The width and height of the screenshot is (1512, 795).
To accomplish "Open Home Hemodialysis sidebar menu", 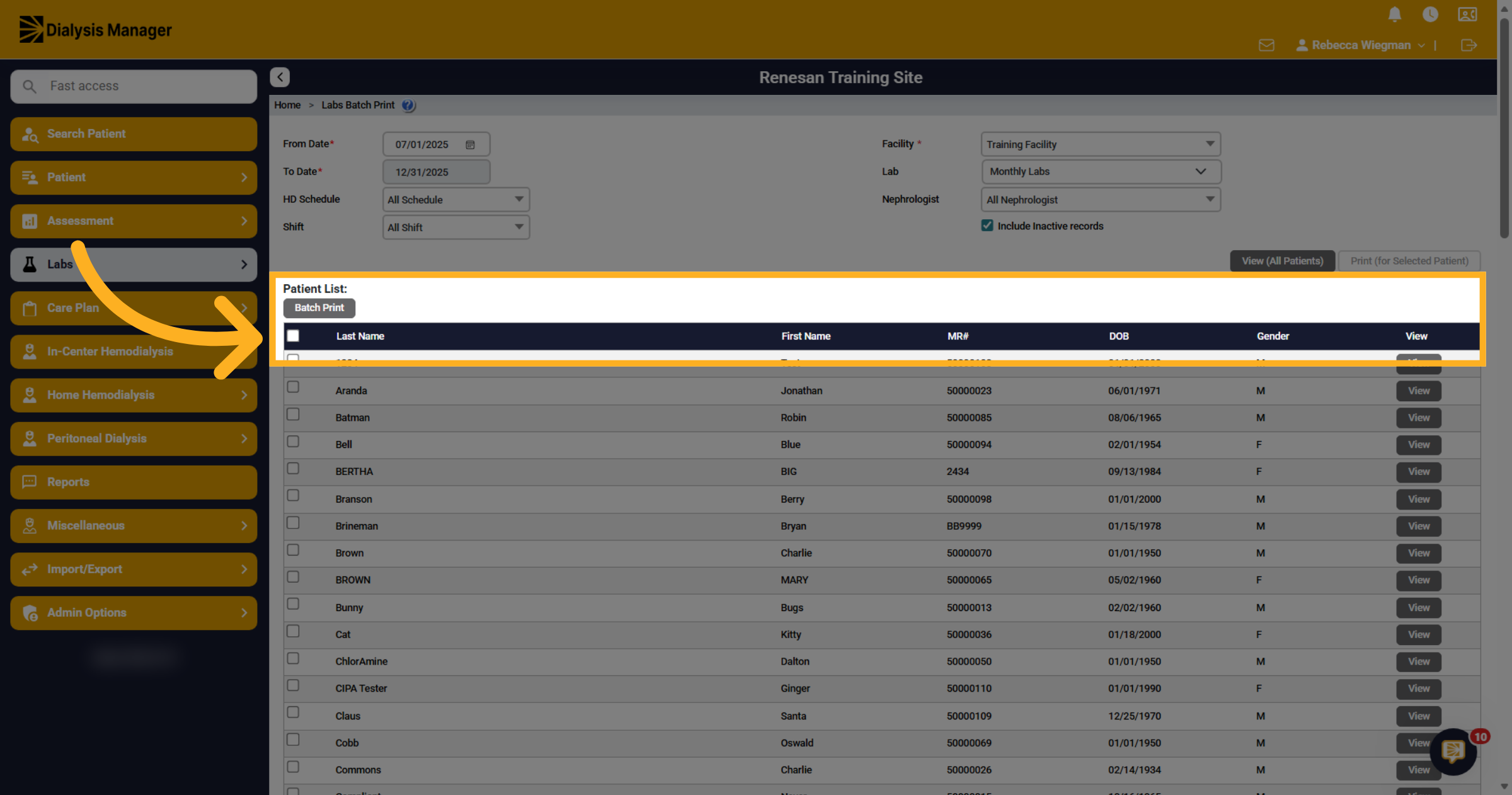I will tap(134, 395).
